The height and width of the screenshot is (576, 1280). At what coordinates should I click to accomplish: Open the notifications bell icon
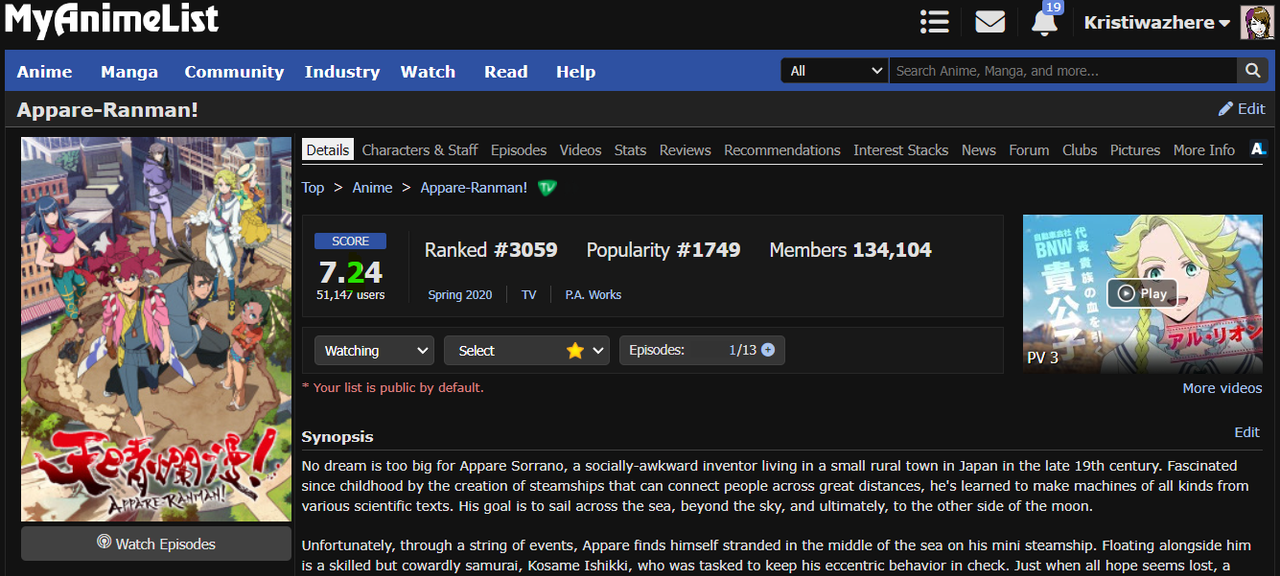[x=1044, y=22]
